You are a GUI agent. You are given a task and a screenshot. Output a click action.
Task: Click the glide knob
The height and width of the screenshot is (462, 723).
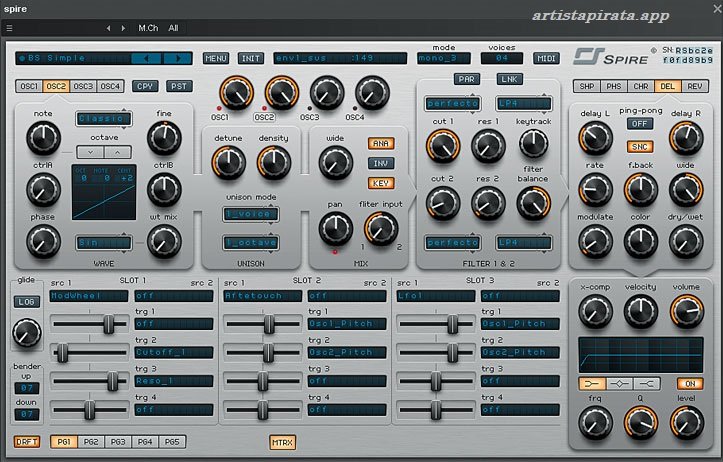click(27, 332)
